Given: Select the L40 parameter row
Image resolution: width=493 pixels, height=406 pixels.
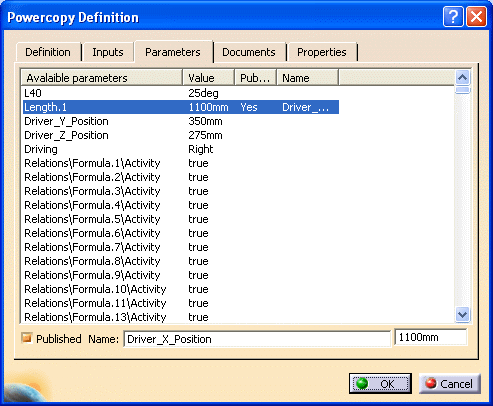Looking at the screenshot, I should tap(181, 93).
